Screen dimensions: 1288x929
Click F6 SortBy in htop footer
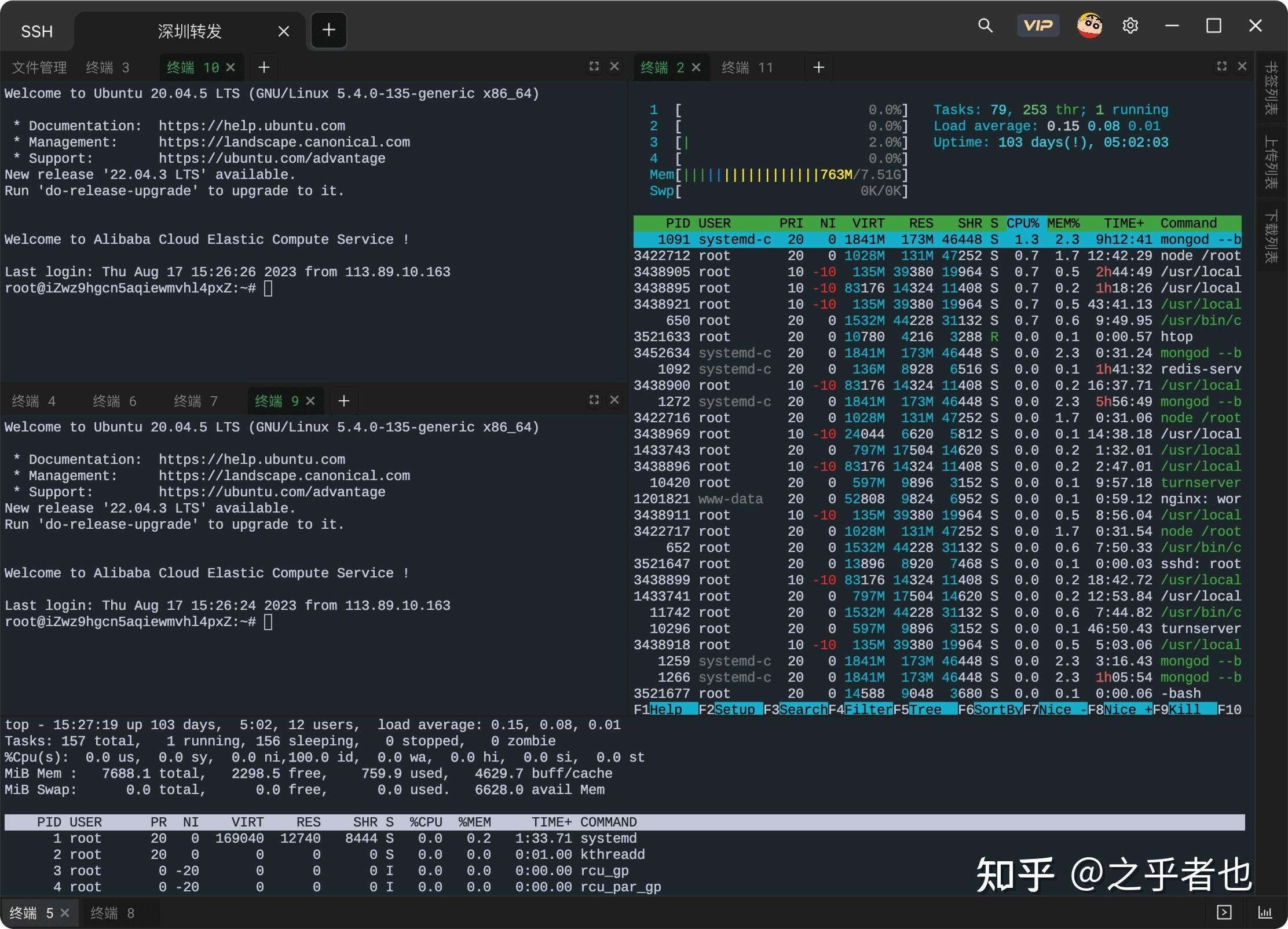pyautogui.click(x=990, y=709)
